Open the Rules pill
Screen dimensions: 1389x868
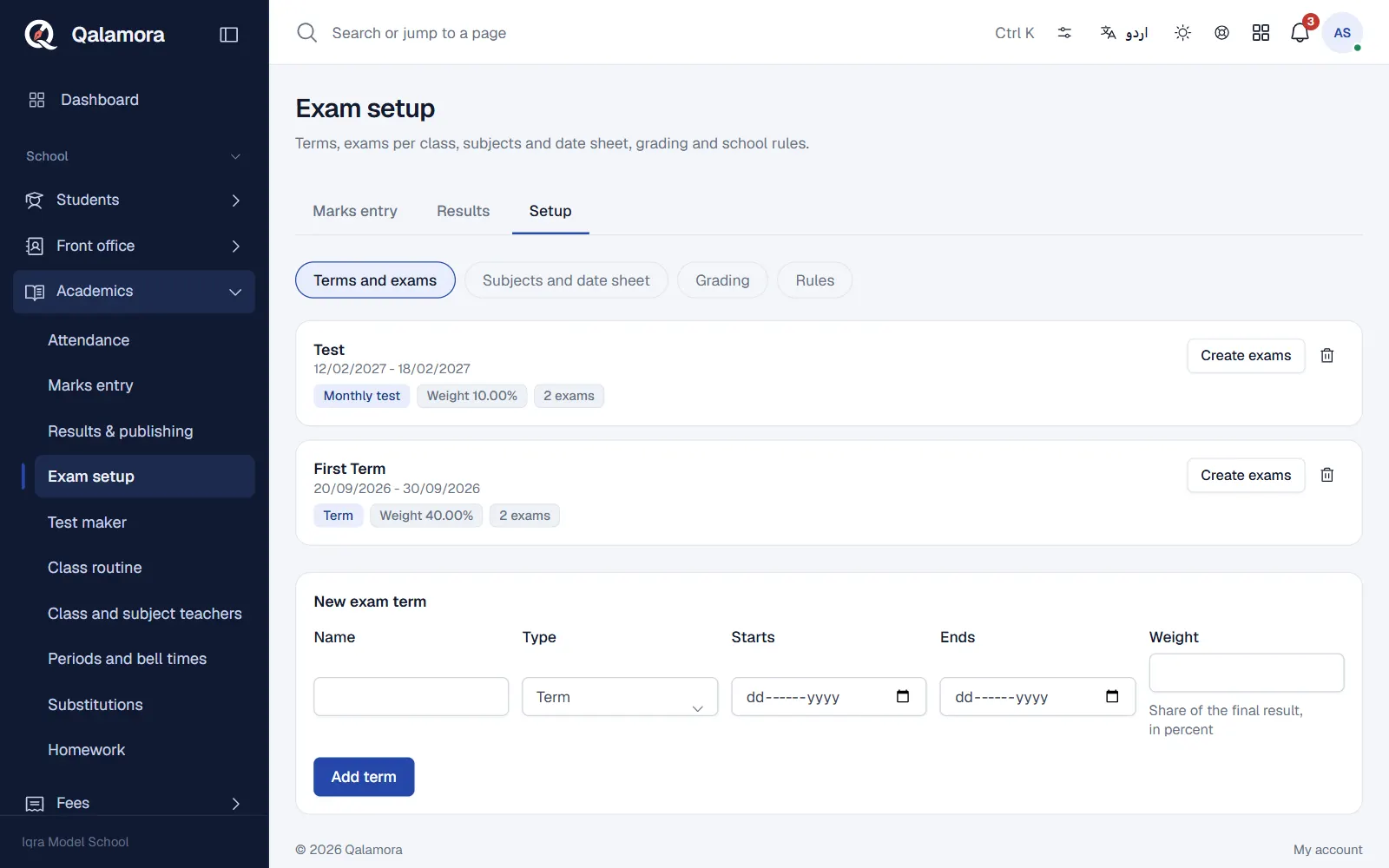815,280
